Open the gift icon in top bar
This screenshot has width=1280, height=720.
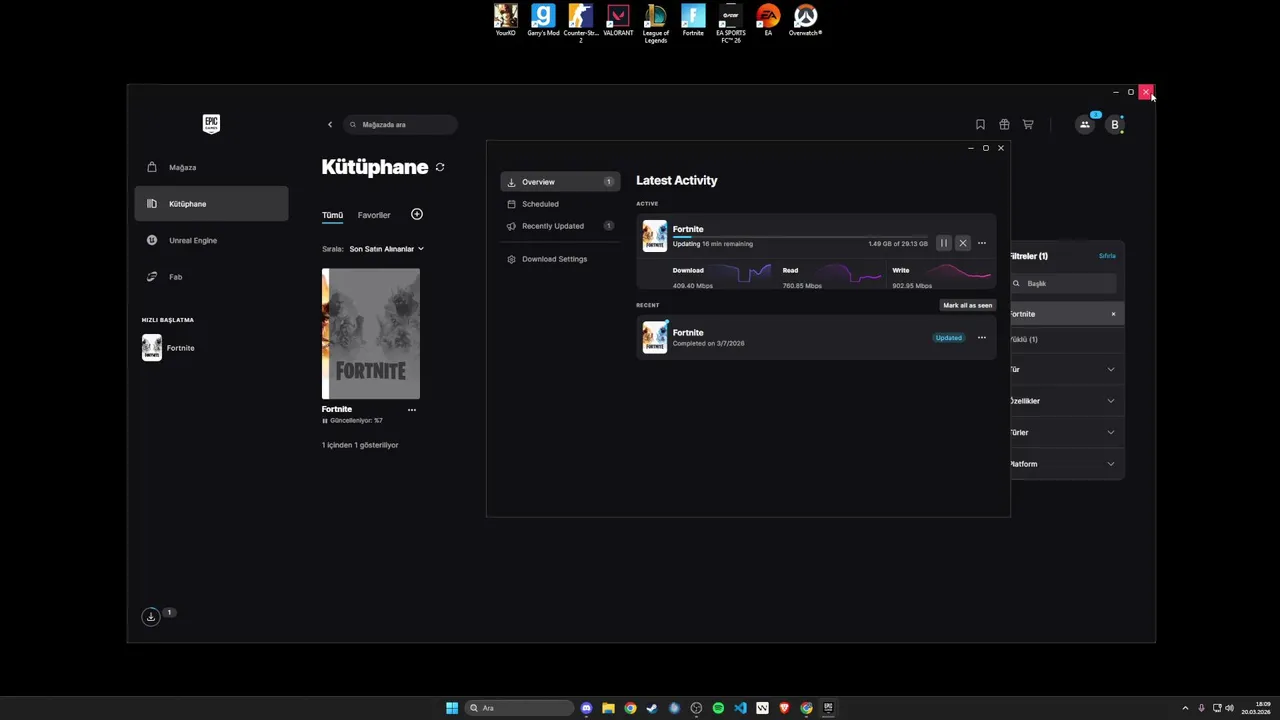tap(1004, 125)
